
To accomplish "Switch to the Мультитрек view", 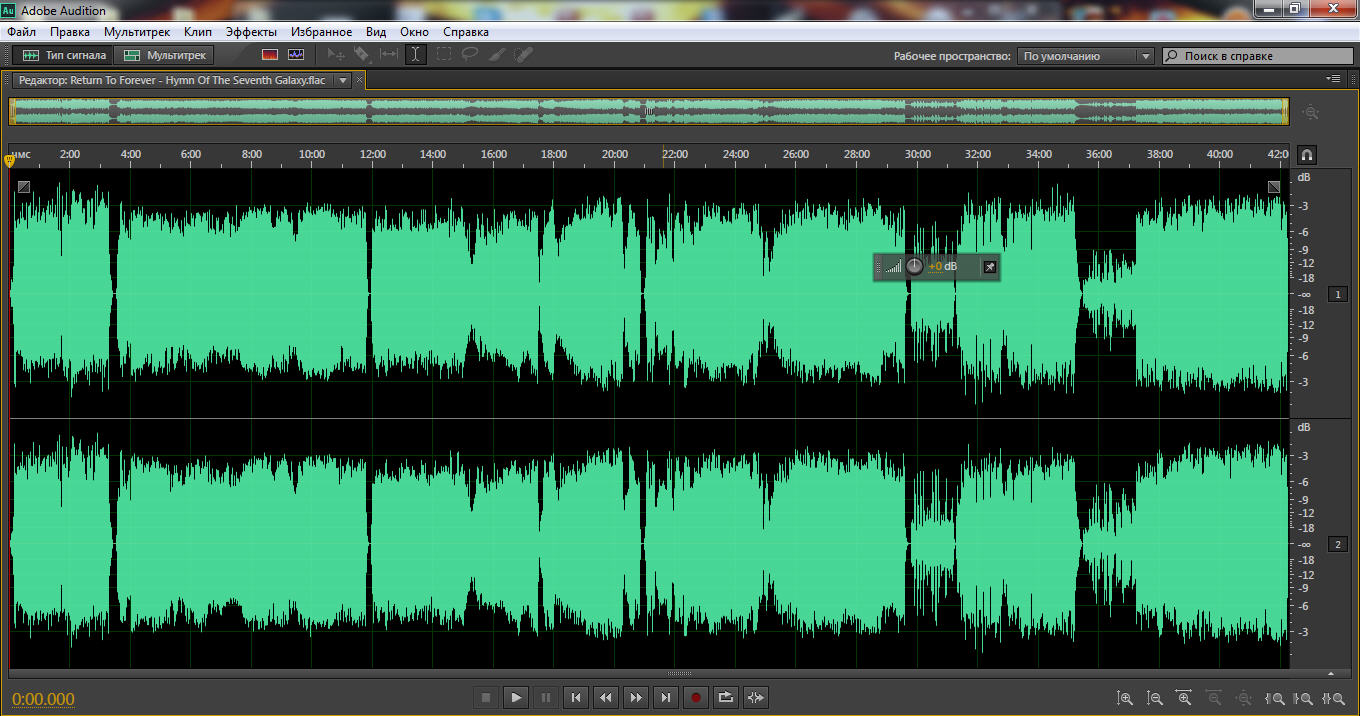I will click(x=165, y=55).
